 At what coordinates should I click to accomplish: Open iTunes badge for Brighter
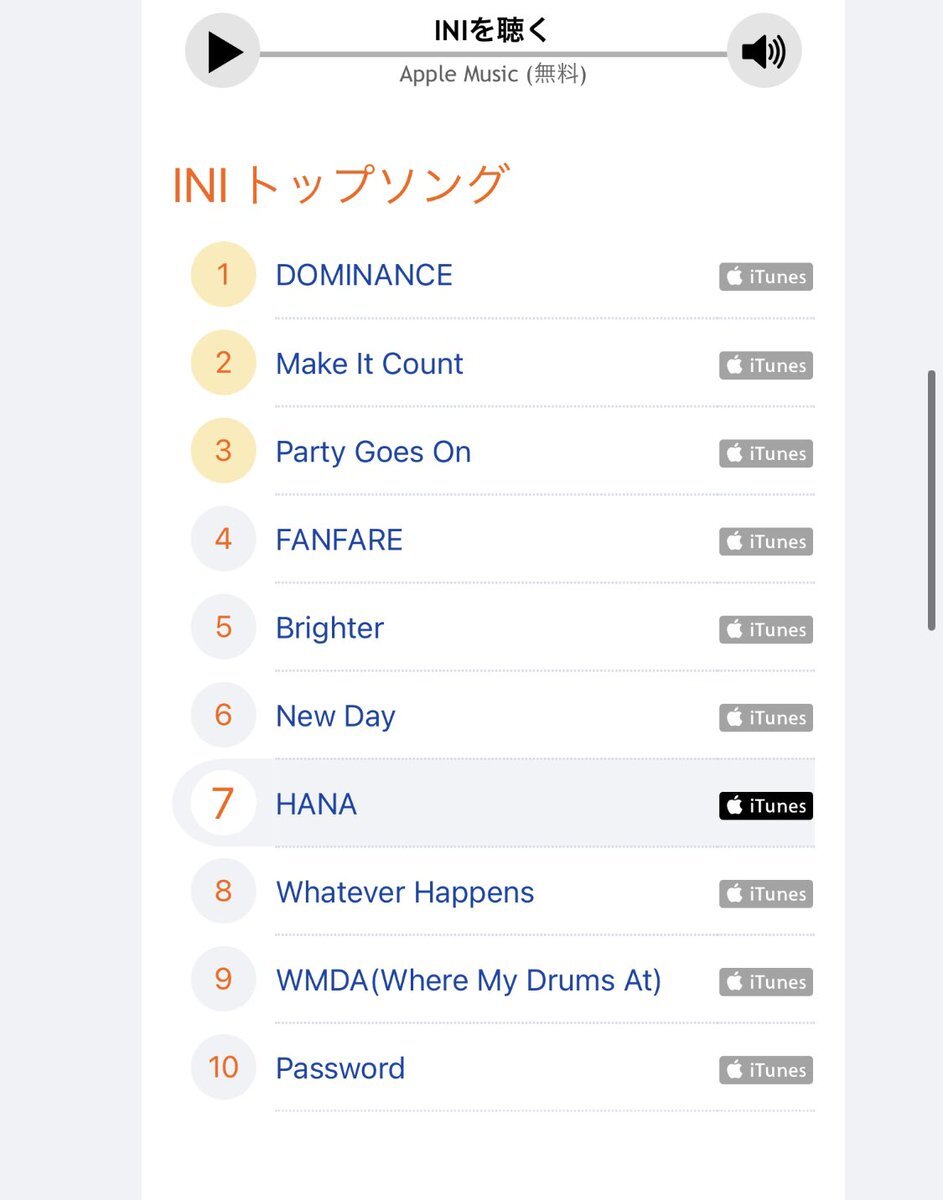[x=766, y=629]
